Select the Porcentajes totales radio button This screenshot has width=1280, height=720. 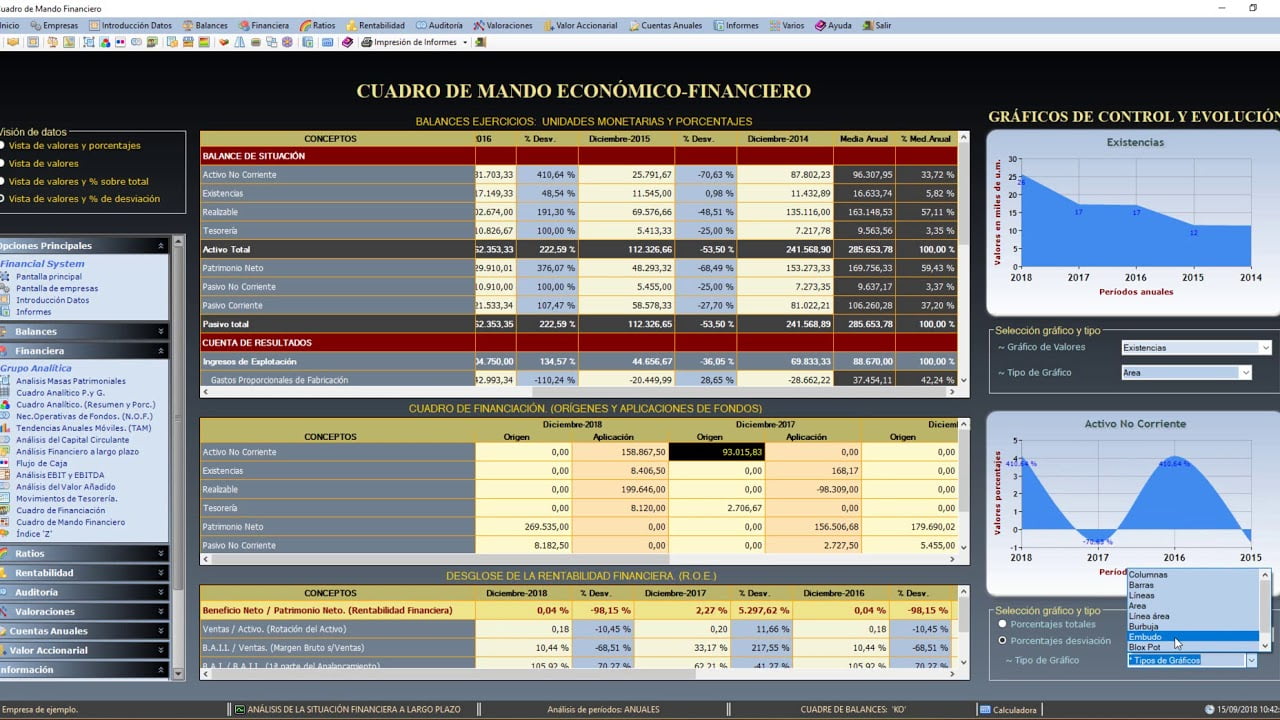click(x=1002, y=623)
